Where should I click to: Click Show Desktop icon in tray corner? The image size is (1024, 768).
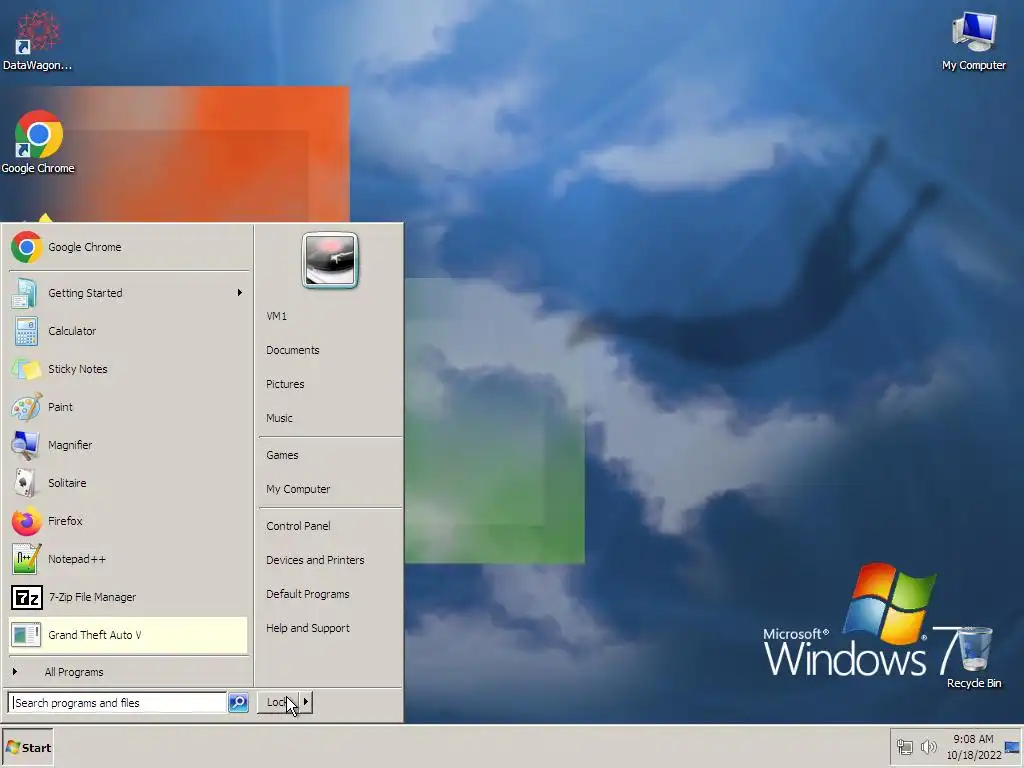pyautogui.click(x=1012, y=747)
